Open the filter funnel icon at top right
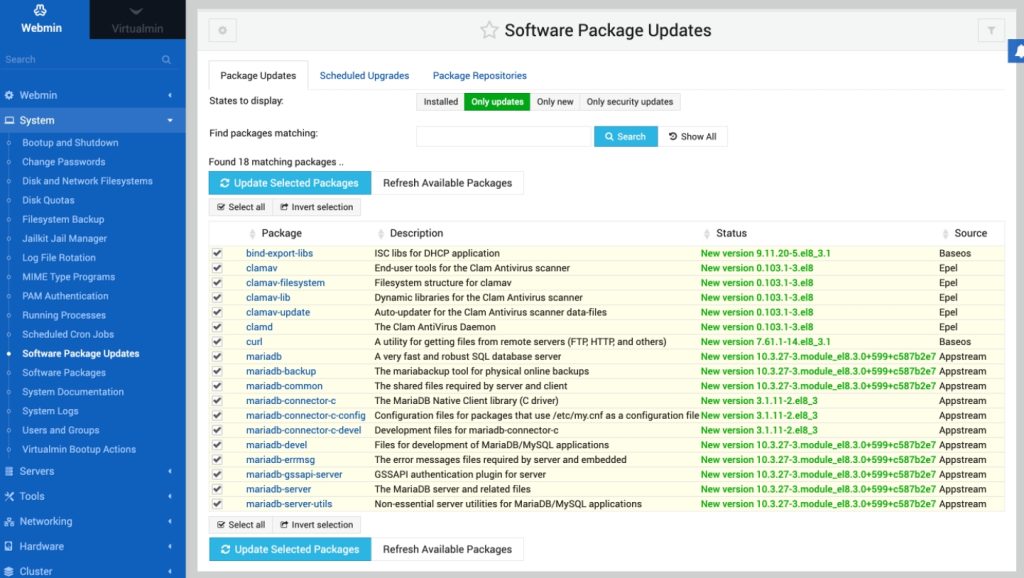1024x578 pixels. tap(990, 31)
